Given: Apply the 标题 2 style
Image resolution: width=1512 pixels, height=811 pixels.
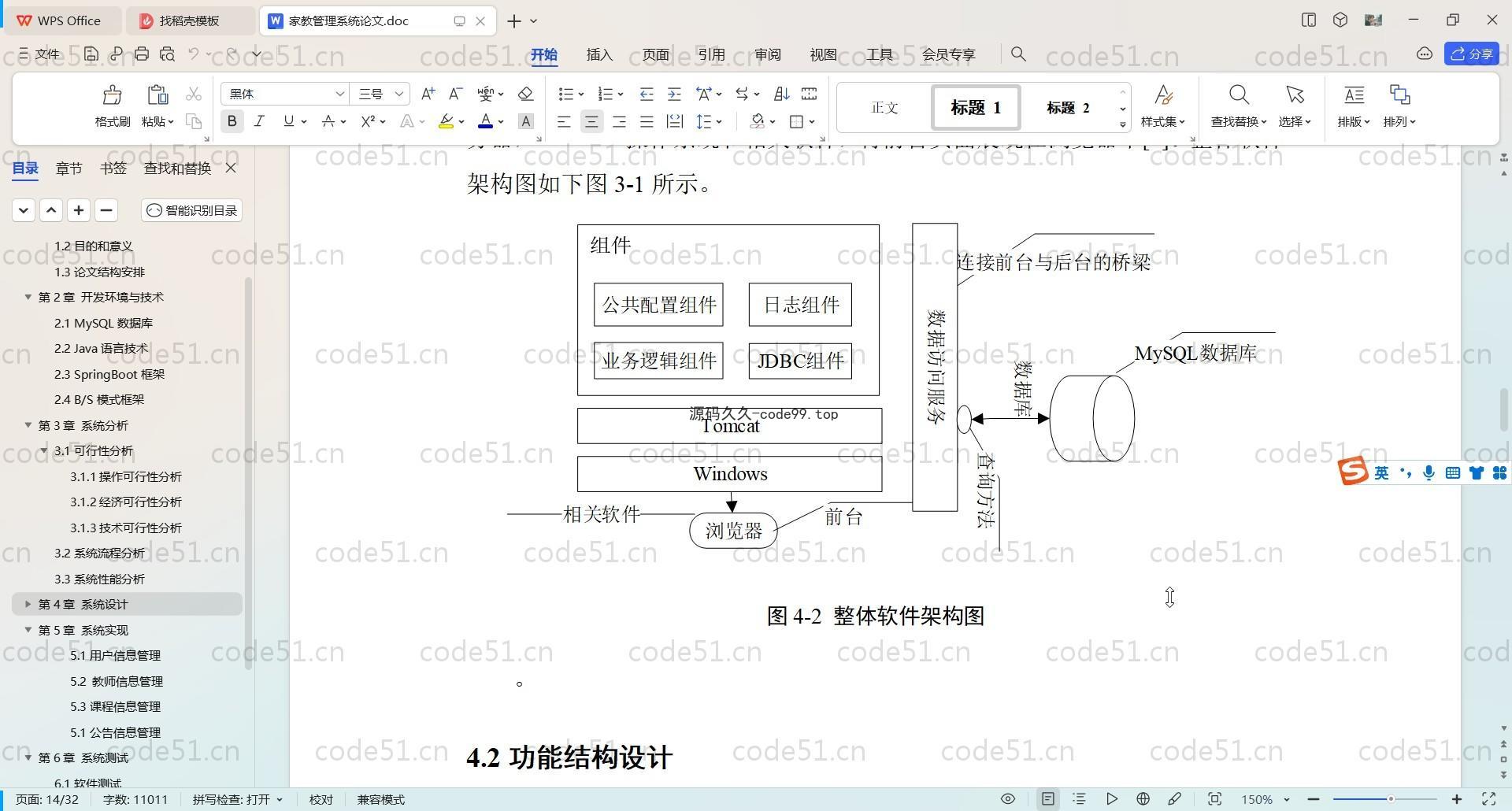Looking at the screenshot, I should click(1068, 108).
